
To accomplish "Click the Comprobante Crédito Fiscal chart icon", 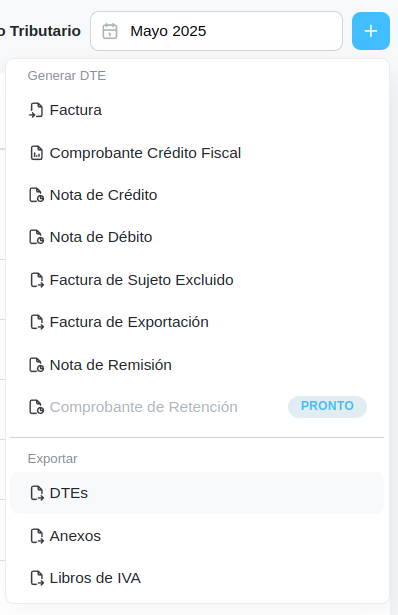I will coord(36,153).
